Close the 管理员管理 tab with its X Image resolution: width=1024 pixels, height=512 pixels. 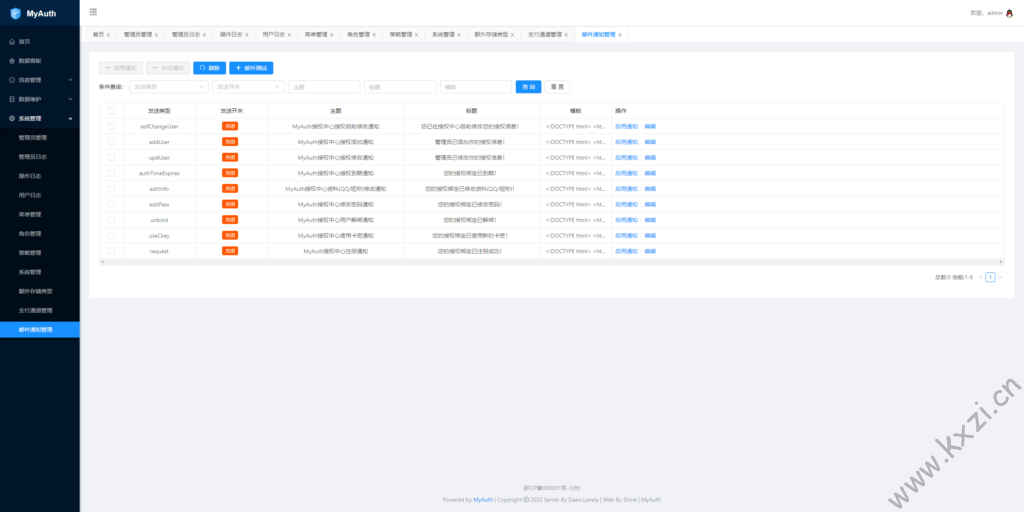click(156, 35)
